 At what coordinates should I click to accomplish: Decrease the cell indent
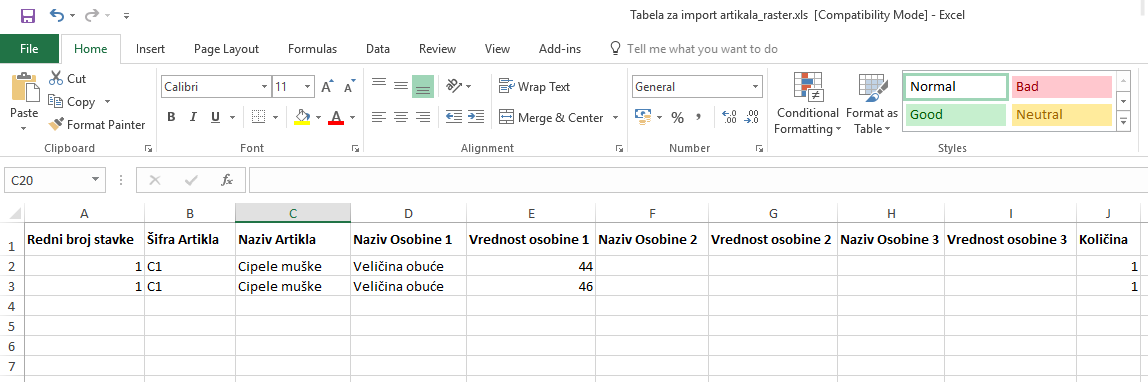[454, 117]
